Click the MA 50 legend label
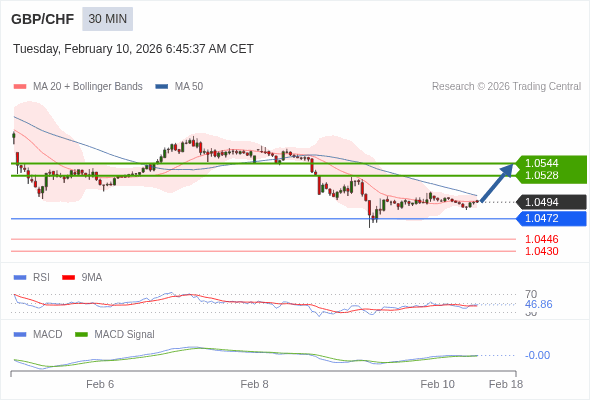Screen dimensions: 590x400 [x=189, y=87]
